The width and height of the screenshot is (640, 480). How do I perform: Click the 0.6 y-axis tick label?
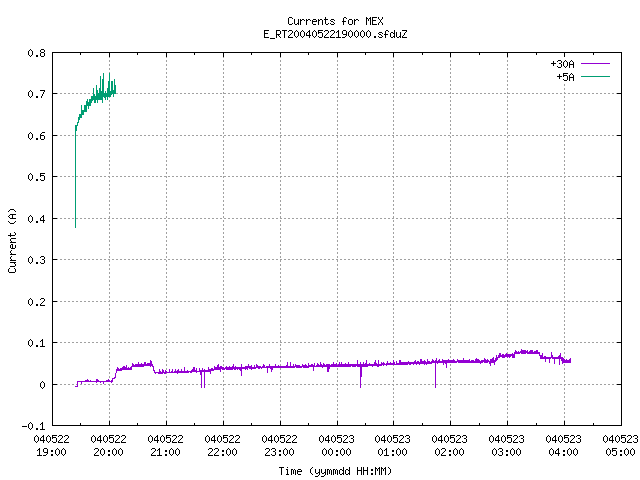pyautogui.click(x=36, y=136)
